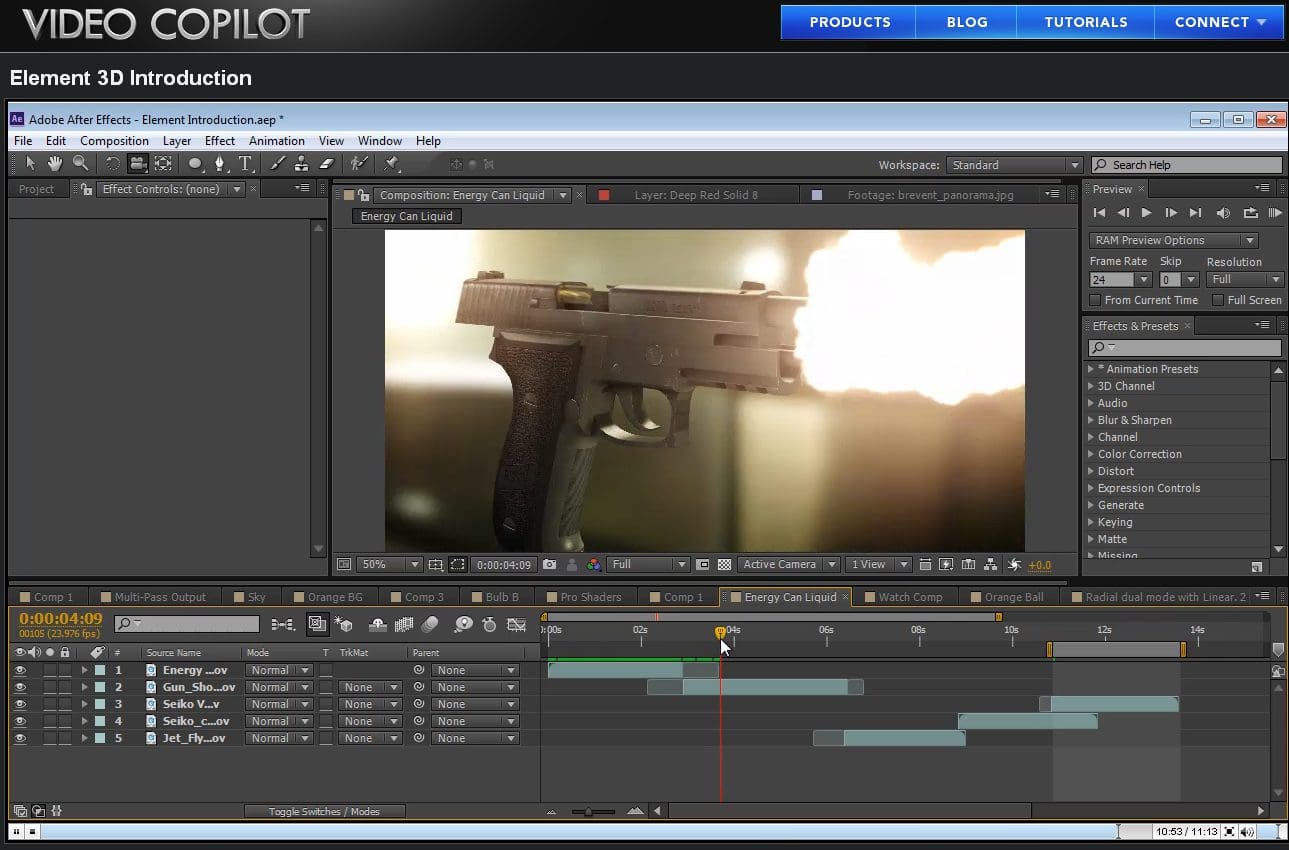
Task: Open the Composition menu
Action: [114, 141]
